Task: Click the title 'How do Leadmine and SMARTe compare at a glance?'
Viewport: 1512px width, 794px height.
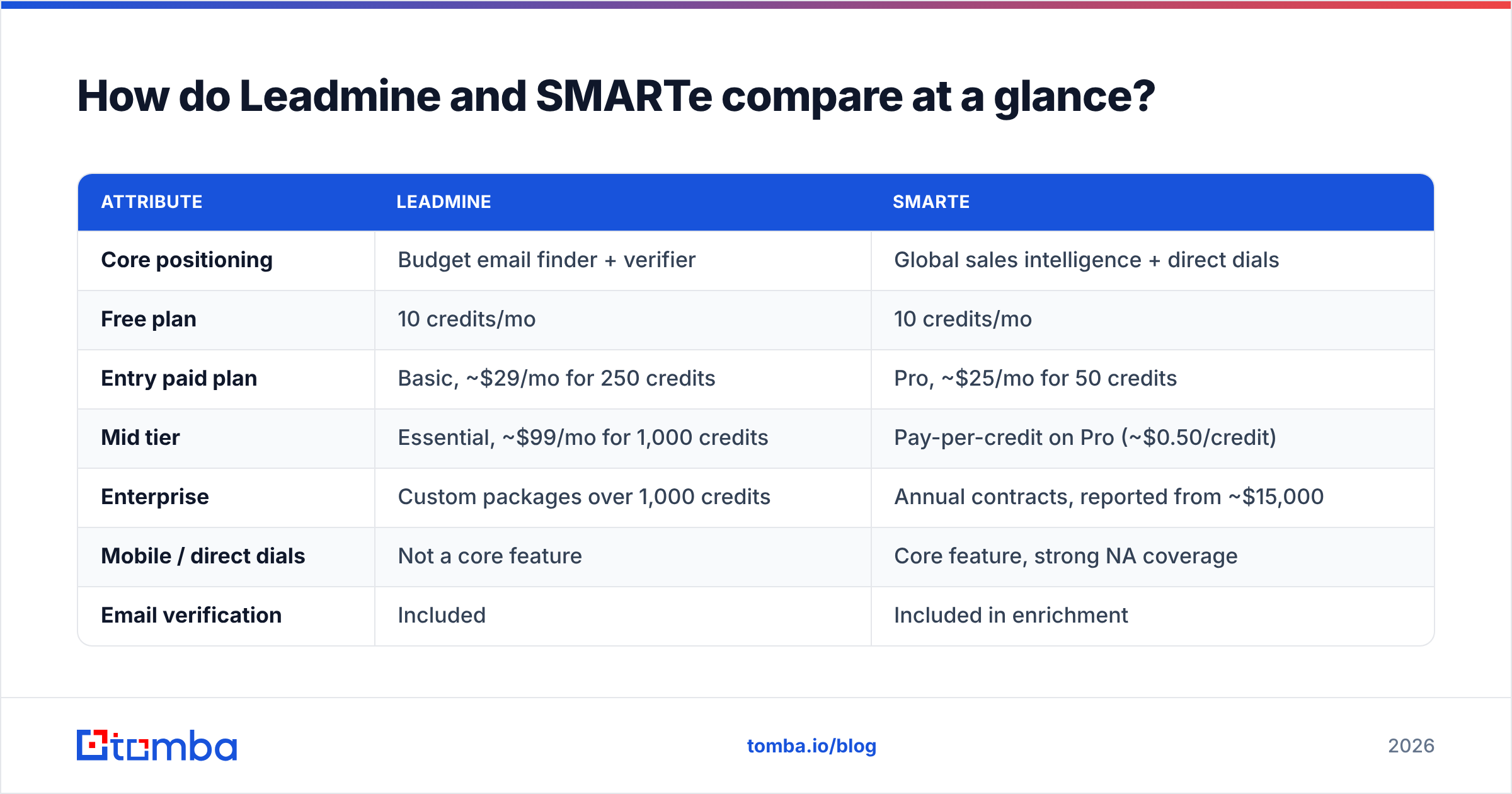Action: click(x=616, y=96)
